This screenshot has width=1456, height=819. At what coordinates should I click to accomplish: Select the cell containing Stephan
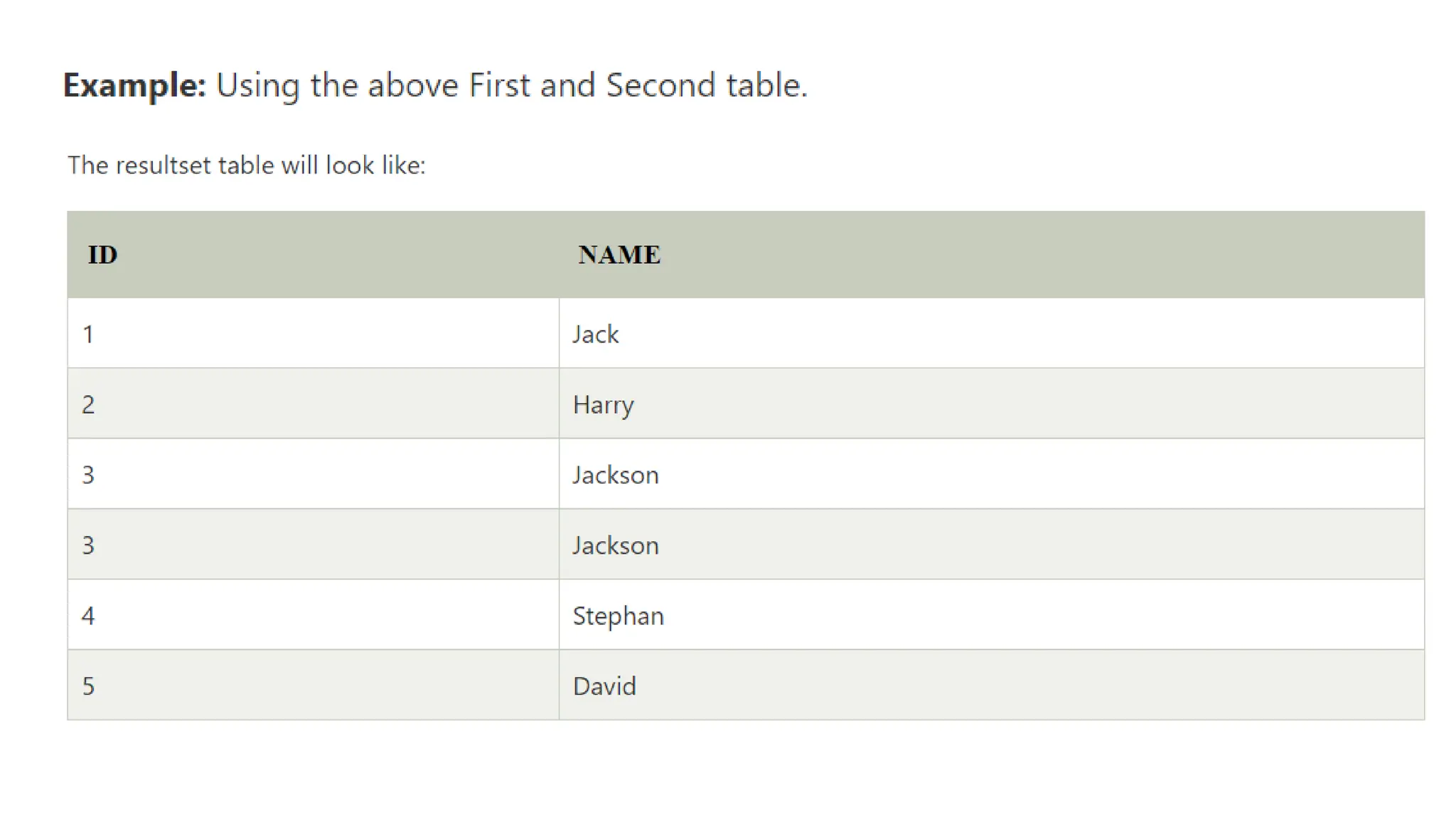618,616
